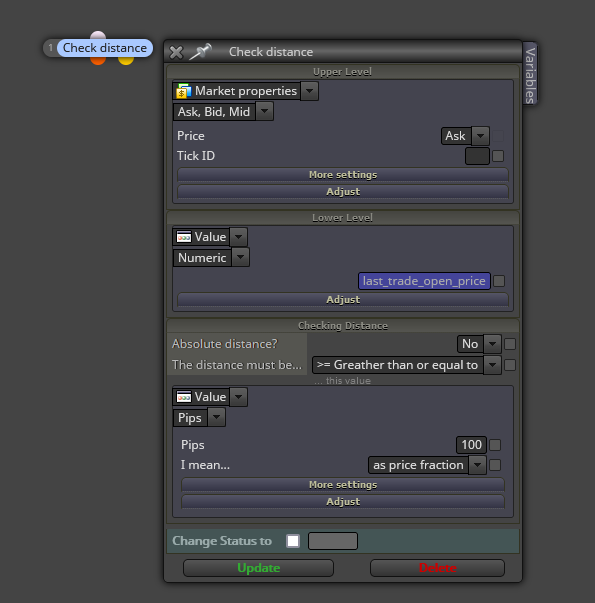The height and width of the screenshot is (603, 595).
Task: Pin the Check distance panel
Action: (200, 52)
